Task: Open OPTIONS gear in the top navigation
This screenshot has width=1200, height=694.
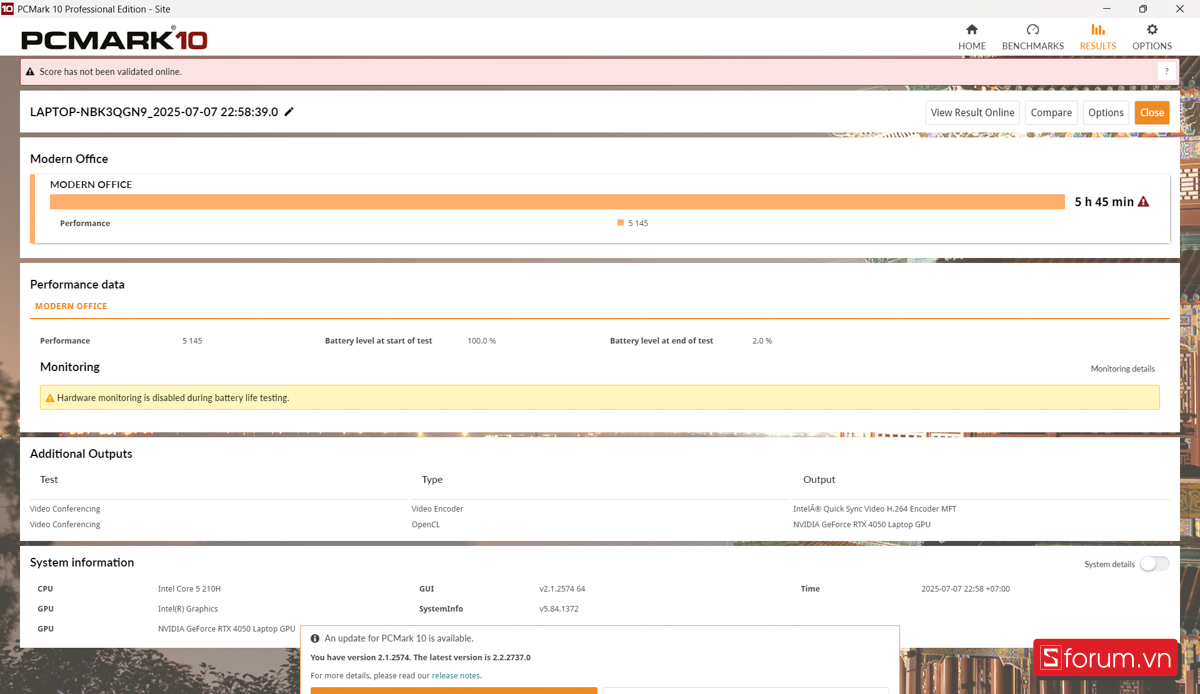Action: pos(1151,37)
